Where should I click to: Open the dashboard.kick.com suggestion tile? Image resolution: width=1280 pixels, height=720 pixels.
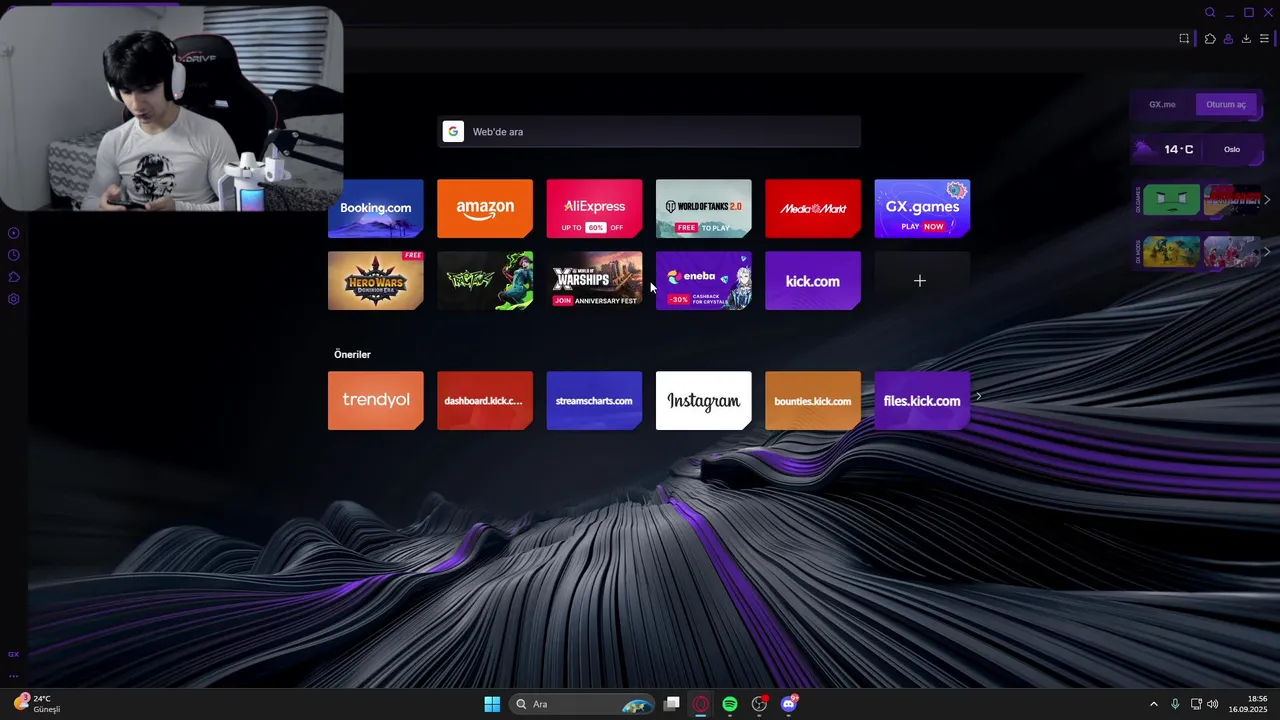485,401
